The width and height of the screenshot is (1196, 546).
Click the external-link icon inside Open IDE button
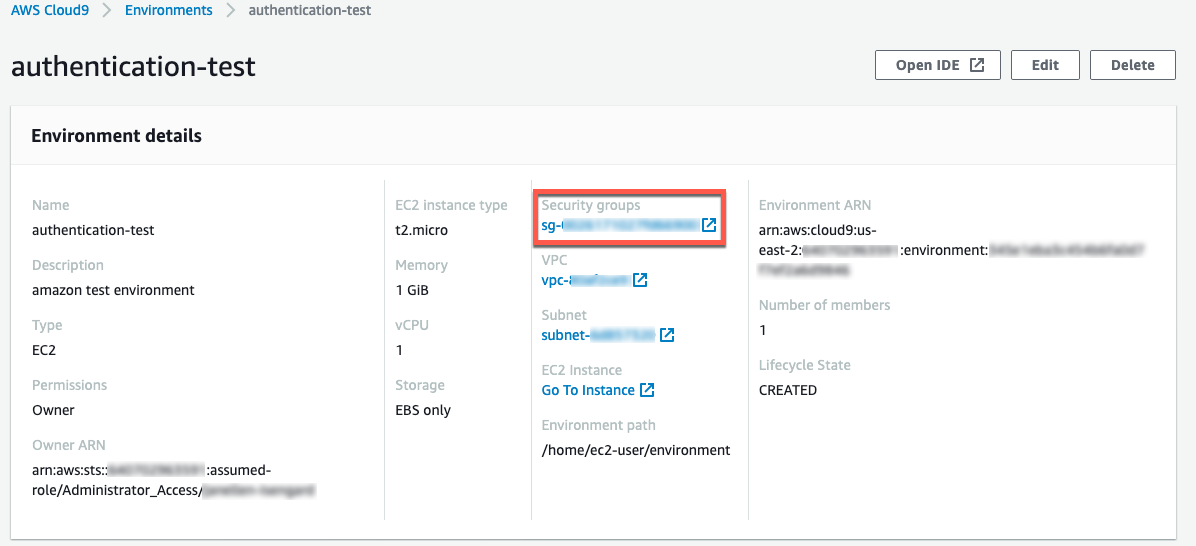pos(976,65)
